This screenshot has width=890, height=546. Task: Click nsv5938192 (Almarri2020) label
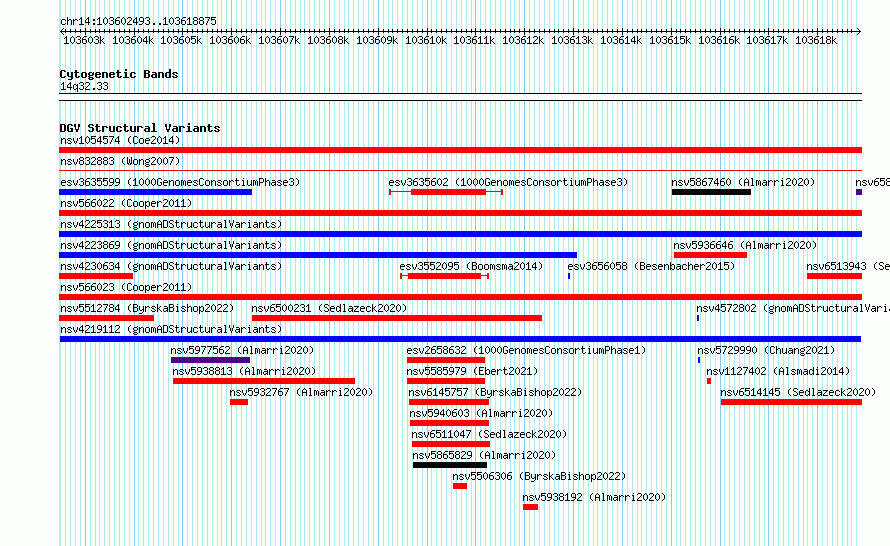click(594, 497)
